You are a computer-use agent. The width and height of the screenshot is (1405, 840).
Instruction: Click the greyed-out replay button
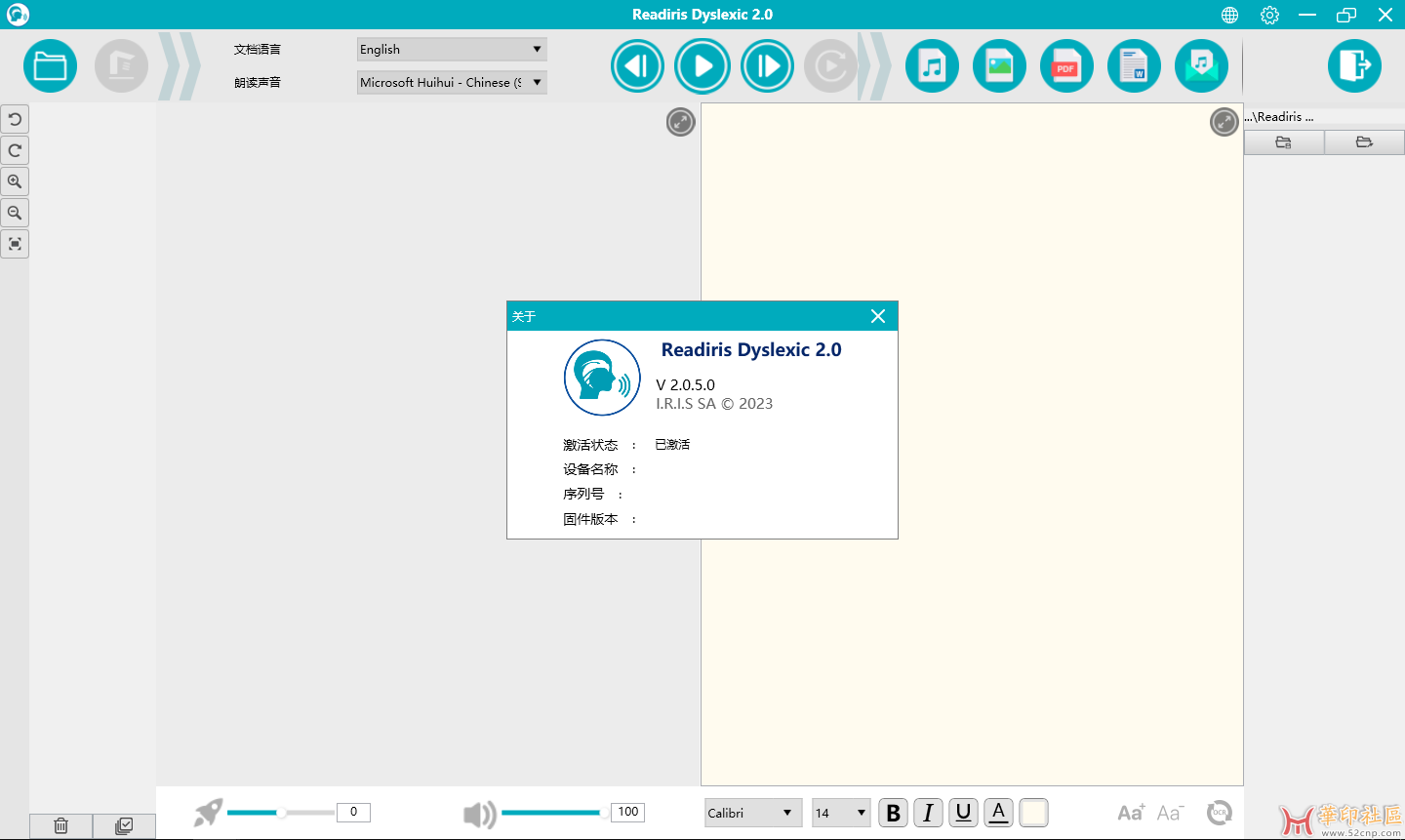pyautogui.click(x=830, y=65)
